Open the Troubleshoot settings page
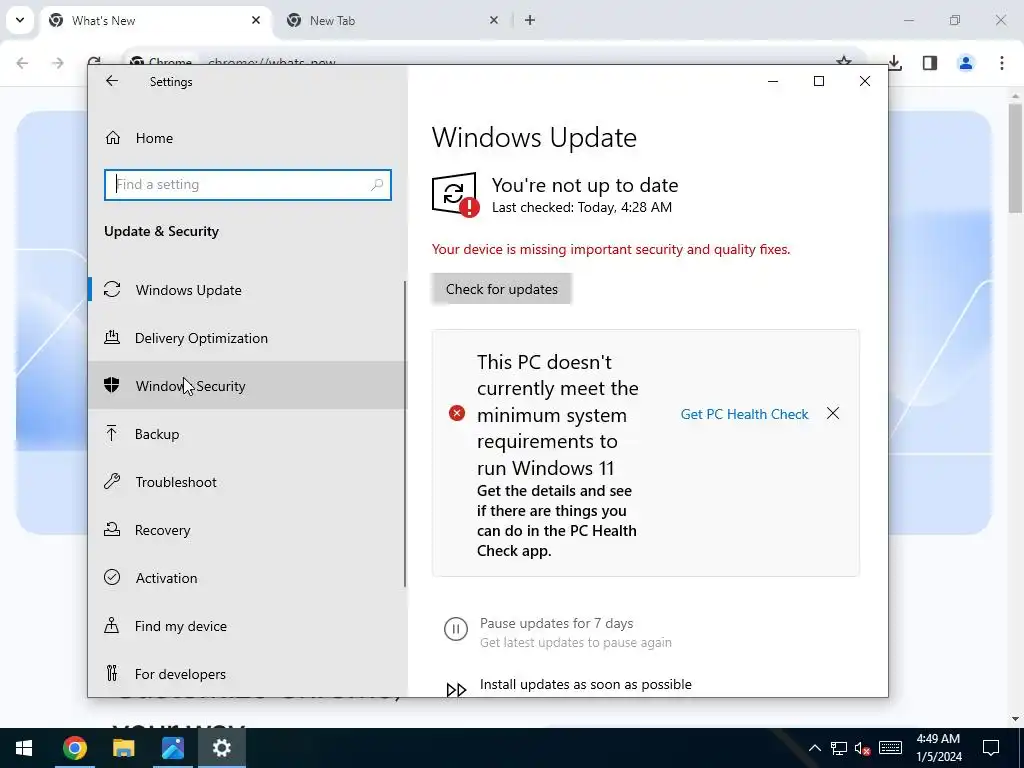Screen dimensions: 1024x768 tap(248, 482)
